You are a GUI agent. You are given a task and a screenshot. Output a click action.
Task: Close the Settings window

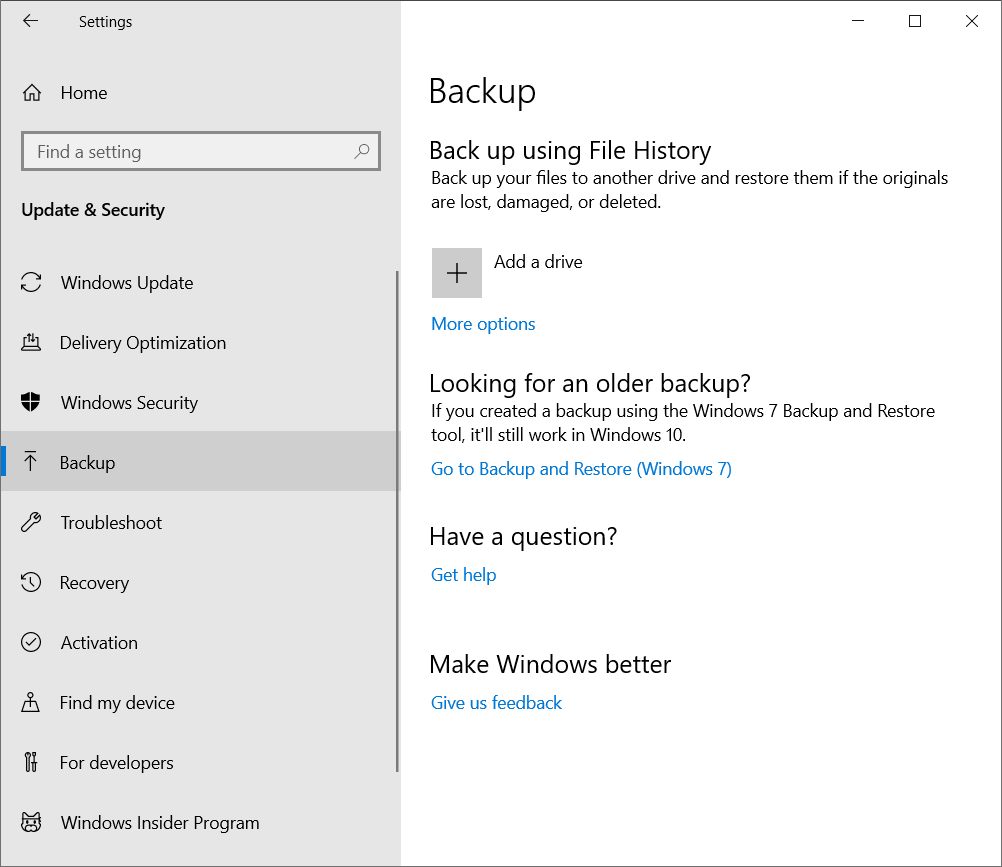pos(972,21)
